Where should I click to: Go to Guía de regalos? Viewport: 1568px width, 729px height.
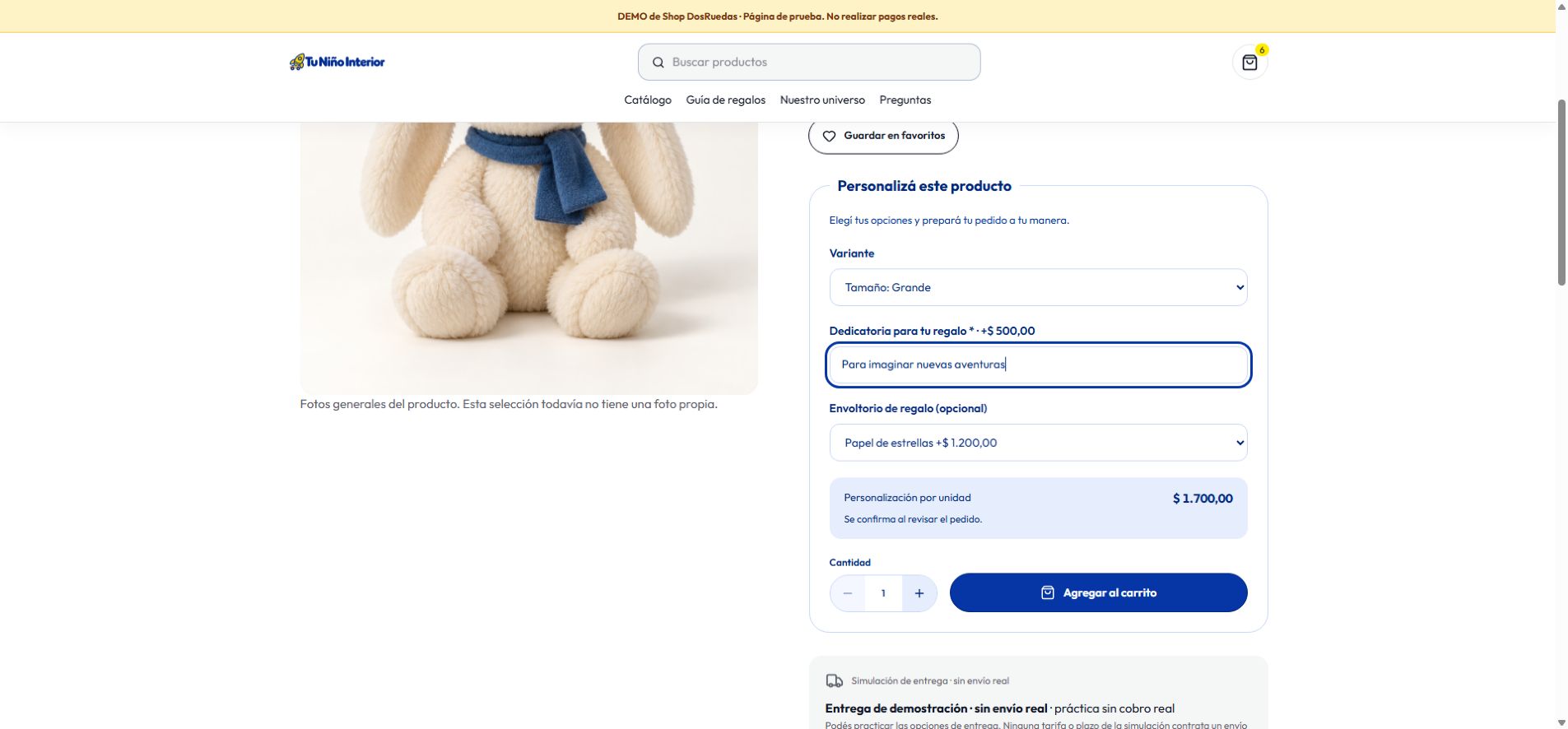coord(726,100)
